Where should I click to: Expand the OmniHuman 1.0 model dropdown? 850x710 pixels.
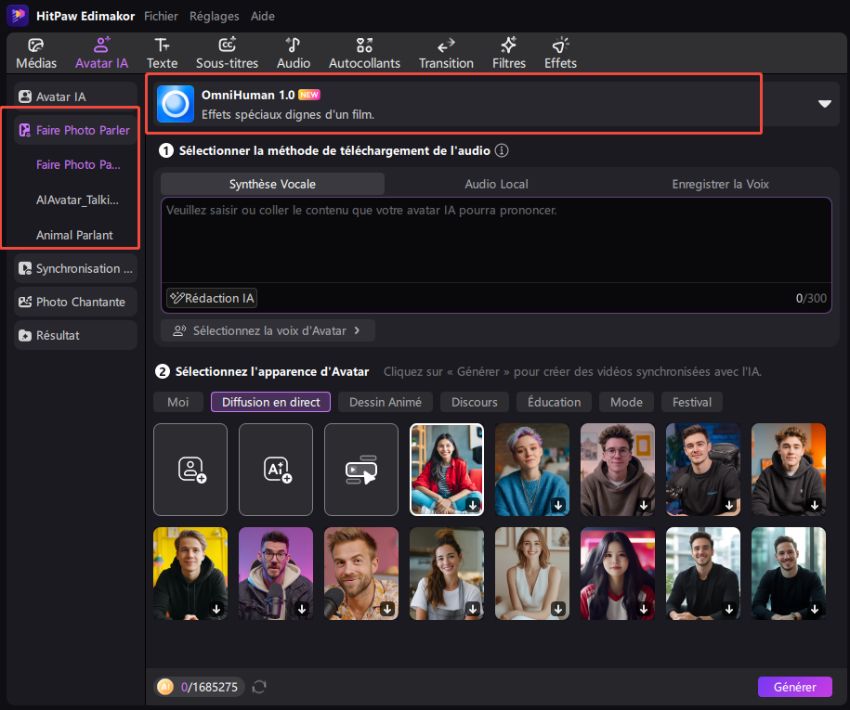click(825, 104)
